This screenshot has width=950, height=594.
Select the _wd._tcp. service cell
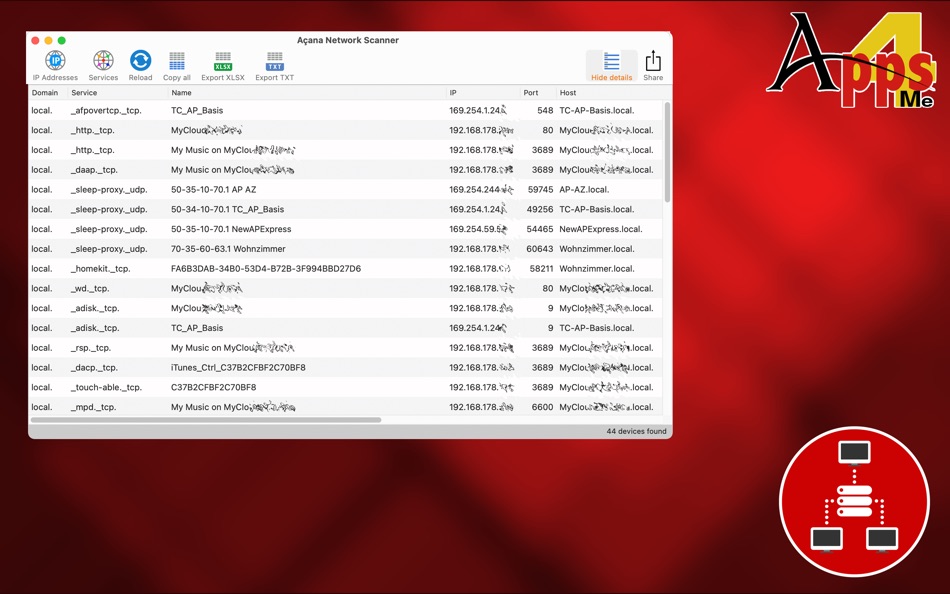(x=90, y=289)
